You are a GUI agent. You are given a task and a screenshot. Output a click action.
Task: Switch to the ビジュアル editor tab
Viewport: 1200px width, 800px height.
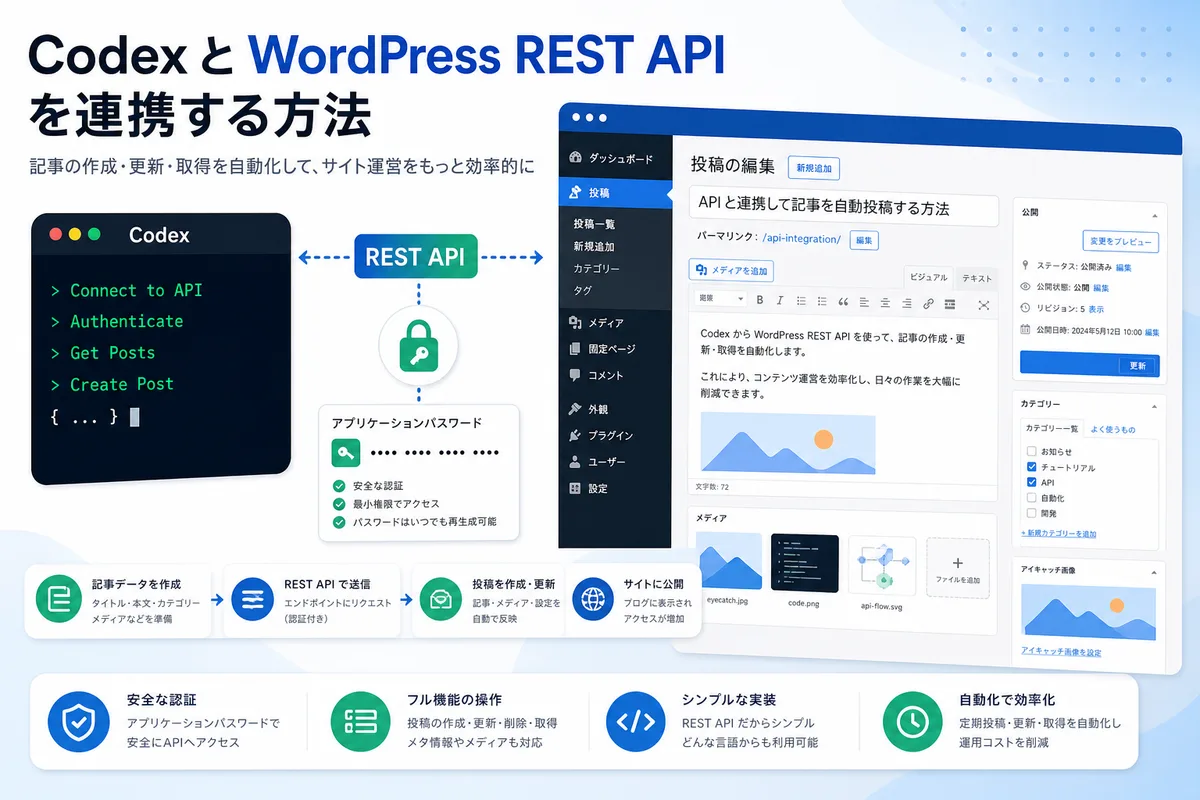928,277
